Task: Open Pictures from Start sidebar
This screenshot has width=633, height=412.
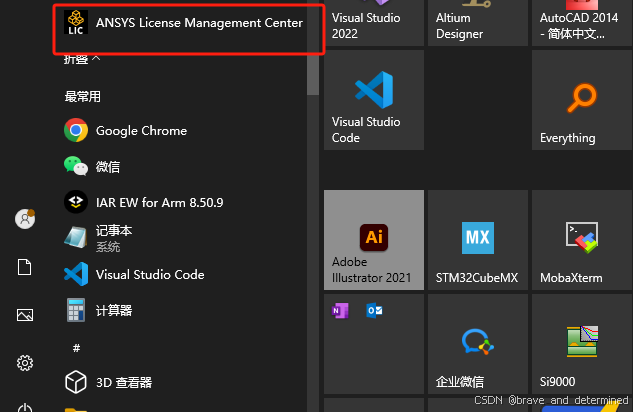Action: (25, 315)
